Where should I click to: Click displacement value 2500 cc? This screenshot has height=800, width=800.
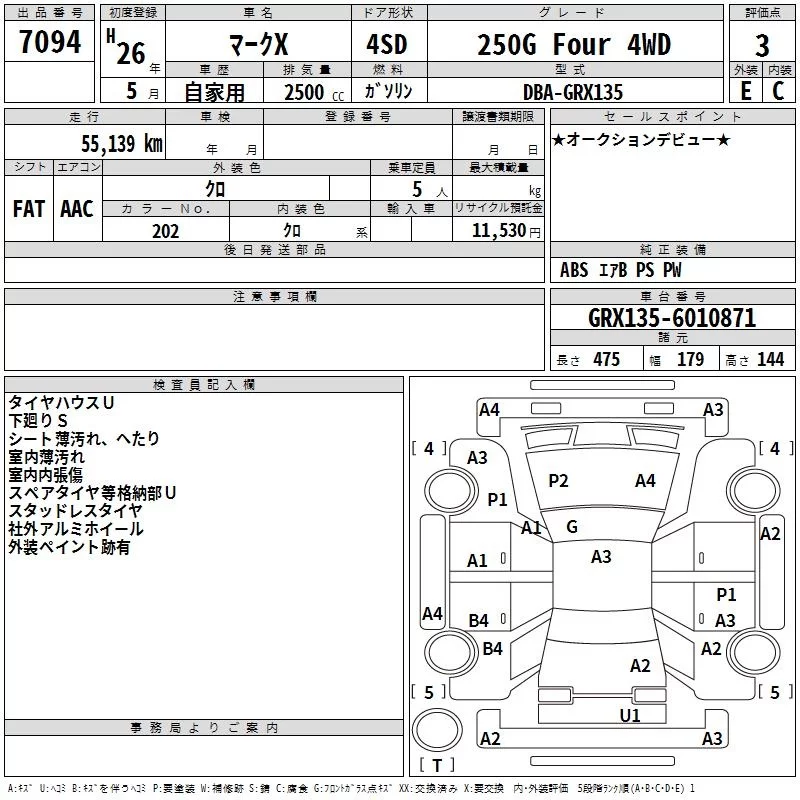click(x=314, y=92)
